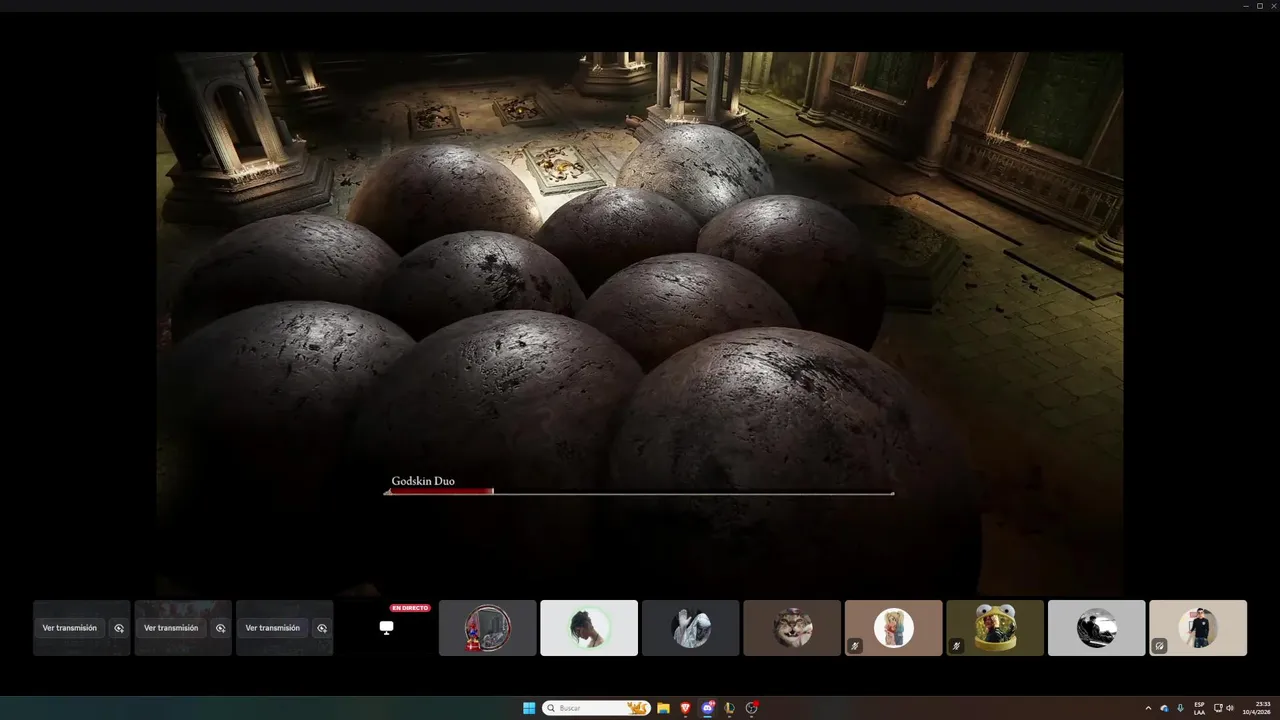Expand hidden system tray icons chevron
The width and height of the screenshot is (1280, 720).
pyautogui.click(x=1148, y=708)
